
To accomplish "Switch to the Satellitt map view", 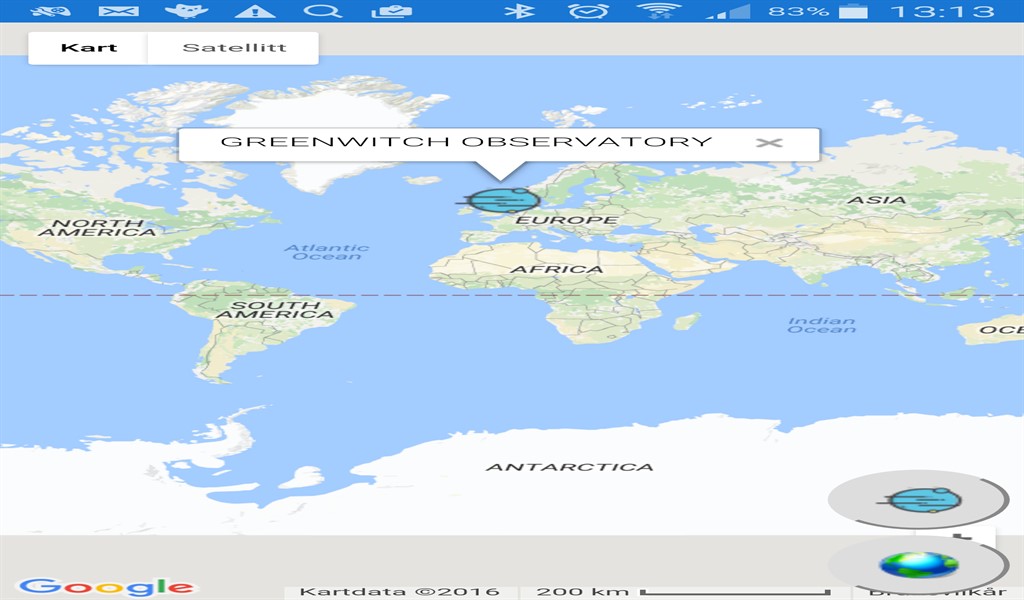I will tap(234, 46).
